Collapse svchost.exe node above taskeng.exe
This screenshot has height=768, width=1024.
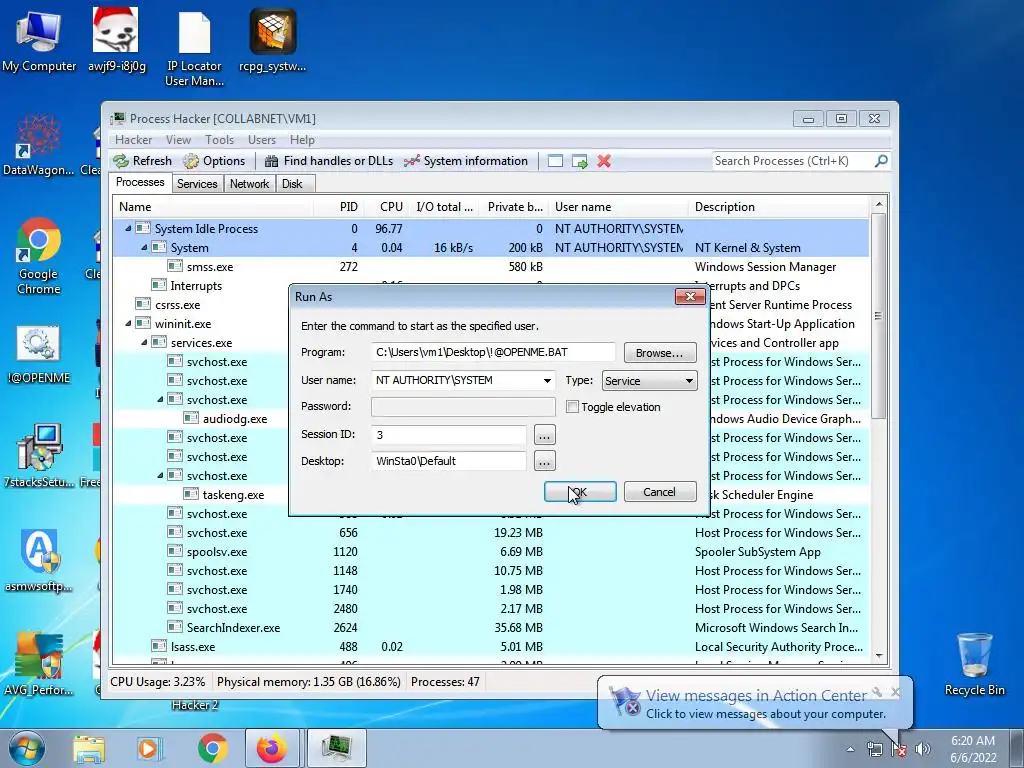[x=161, y=475]
